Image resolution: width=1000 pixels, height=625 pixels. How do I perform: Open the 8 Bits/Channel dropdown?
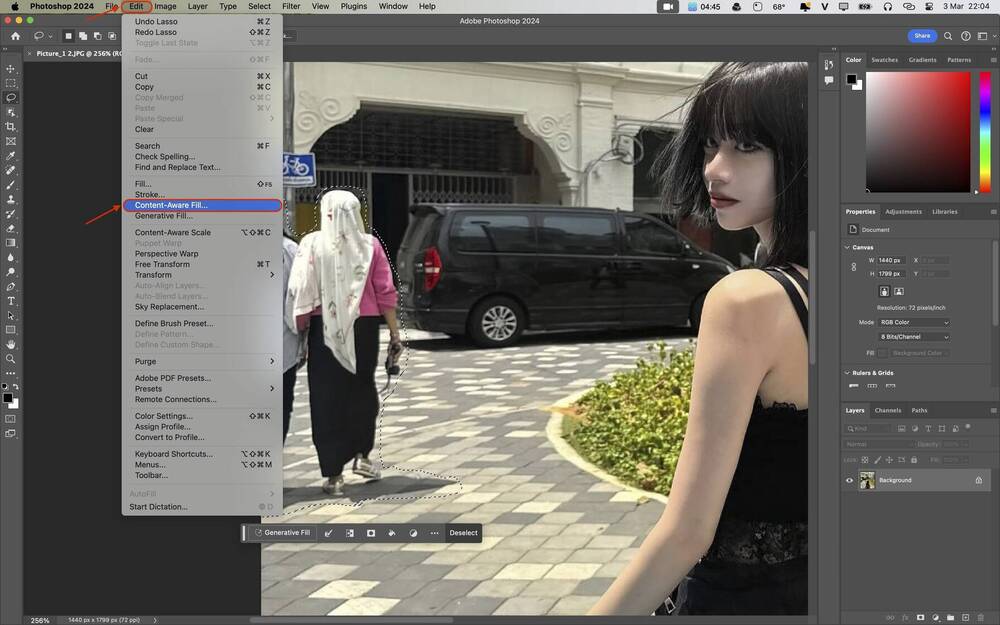[913, 337]
